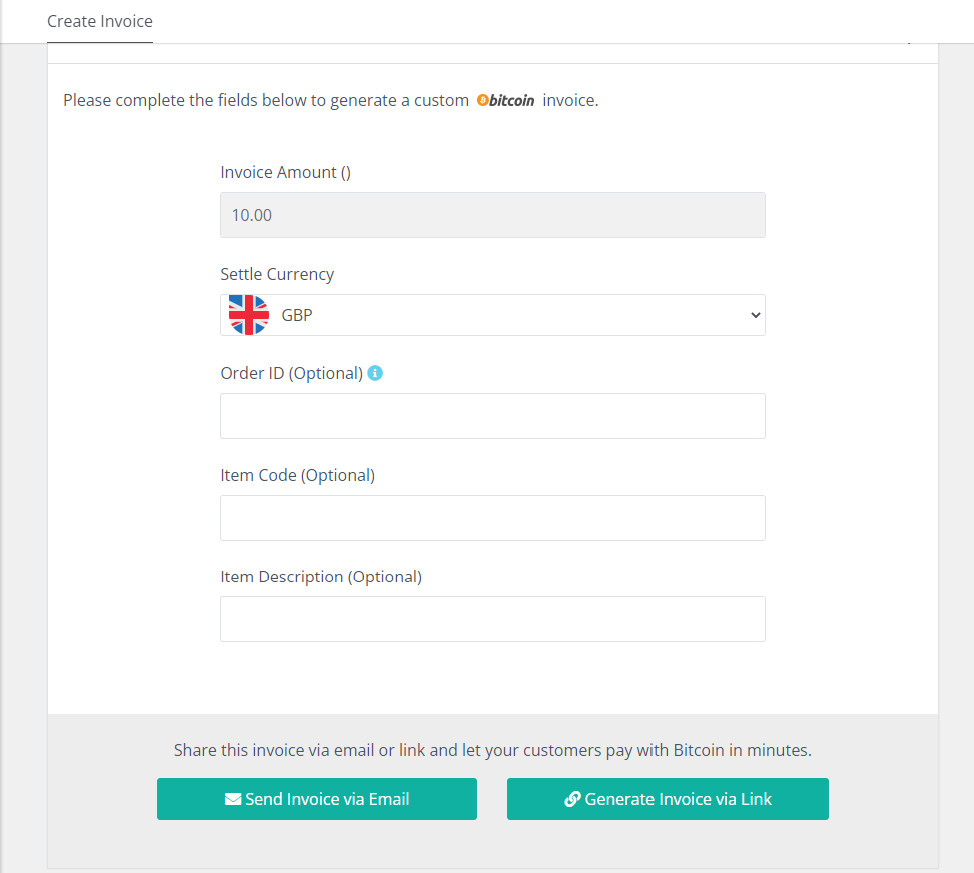Screen dimensions: 974x873
Task: Select the Create Invoice header label
Action: coord(99,21)
